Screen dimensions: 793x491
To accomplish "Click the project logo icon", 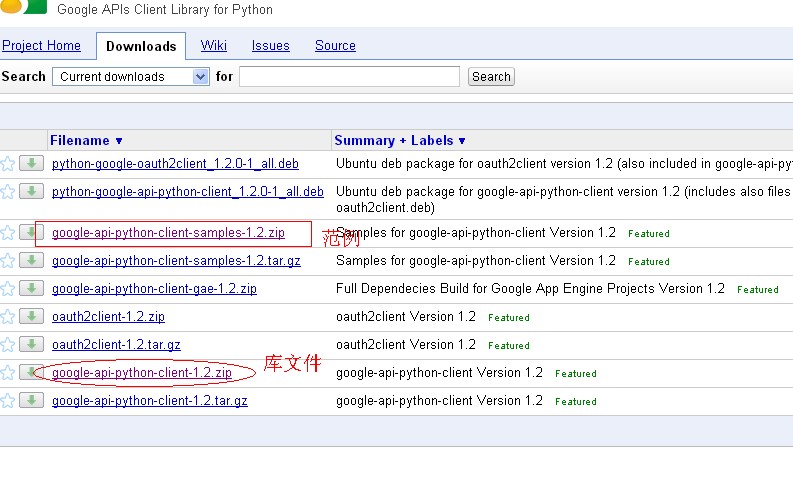I will pos(23,7).
